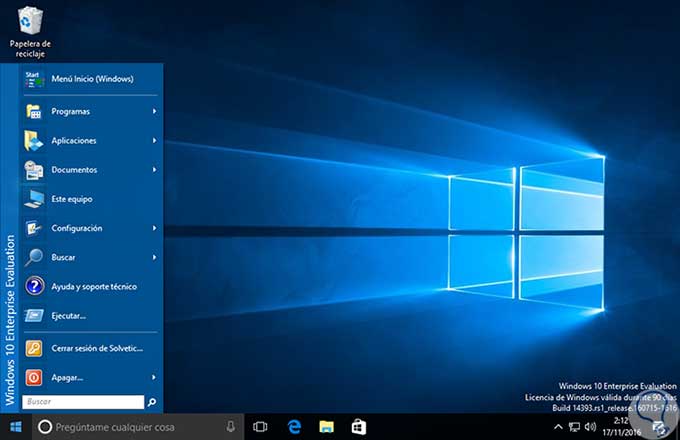This screenshot has width=680, height=440.
Task: Click the Documentos icon
Action: click(x=34, y=170)
